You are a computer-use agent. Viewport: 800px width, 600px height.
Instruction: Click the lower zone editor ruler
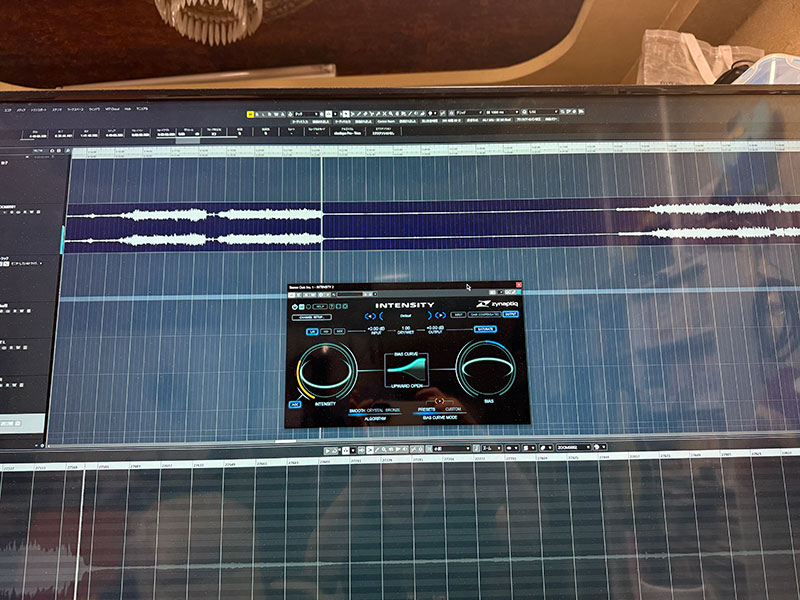(x=400, y=459)
